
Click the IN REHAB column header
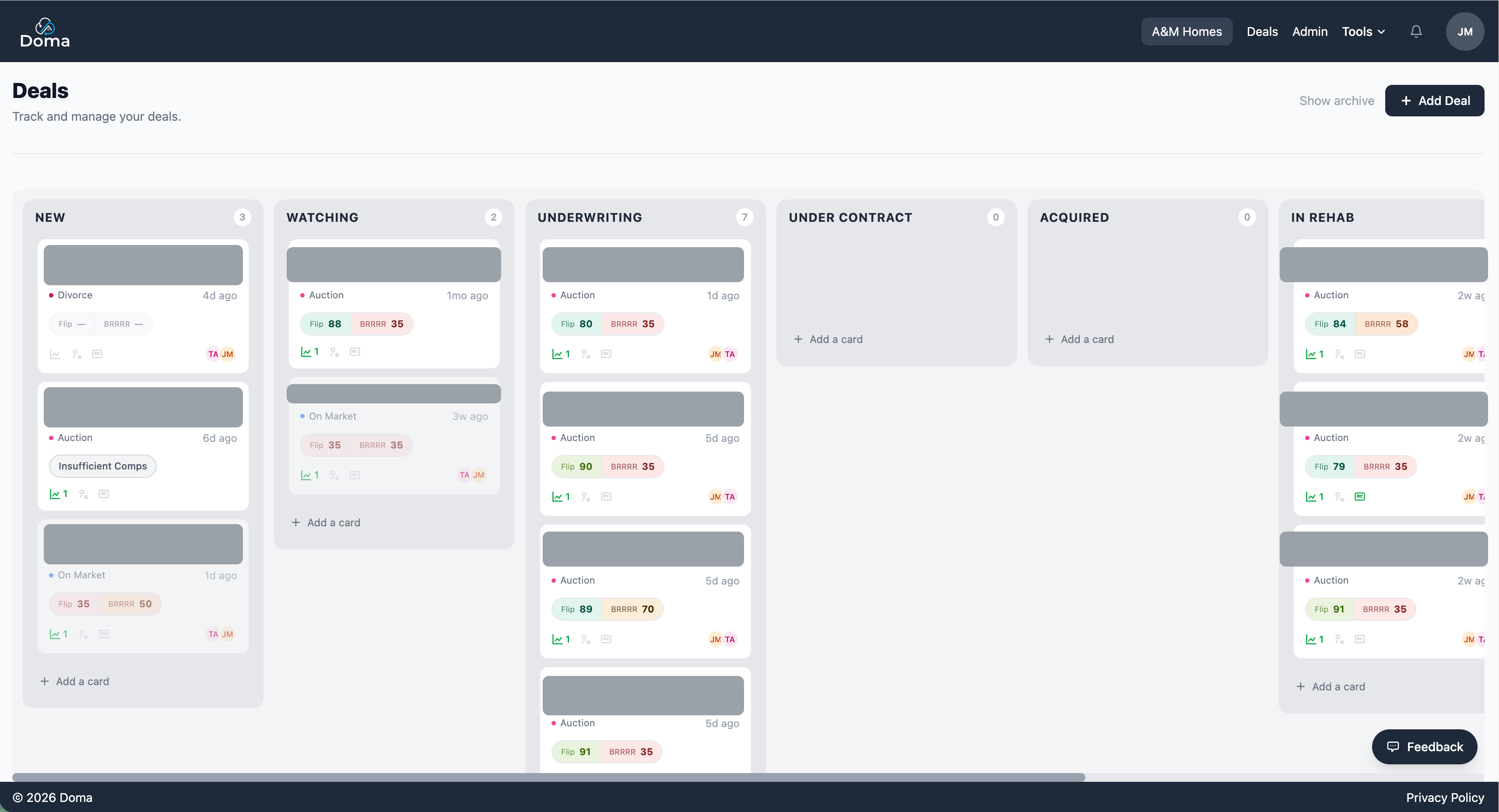click(1322, 217)
